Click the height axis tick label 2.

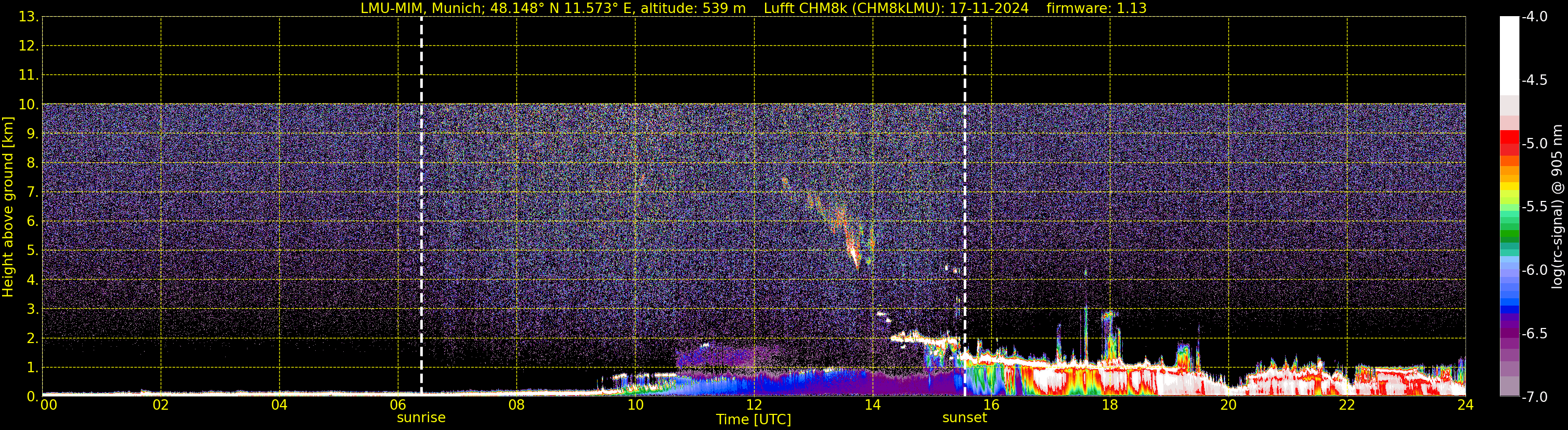tap(32, 338)
